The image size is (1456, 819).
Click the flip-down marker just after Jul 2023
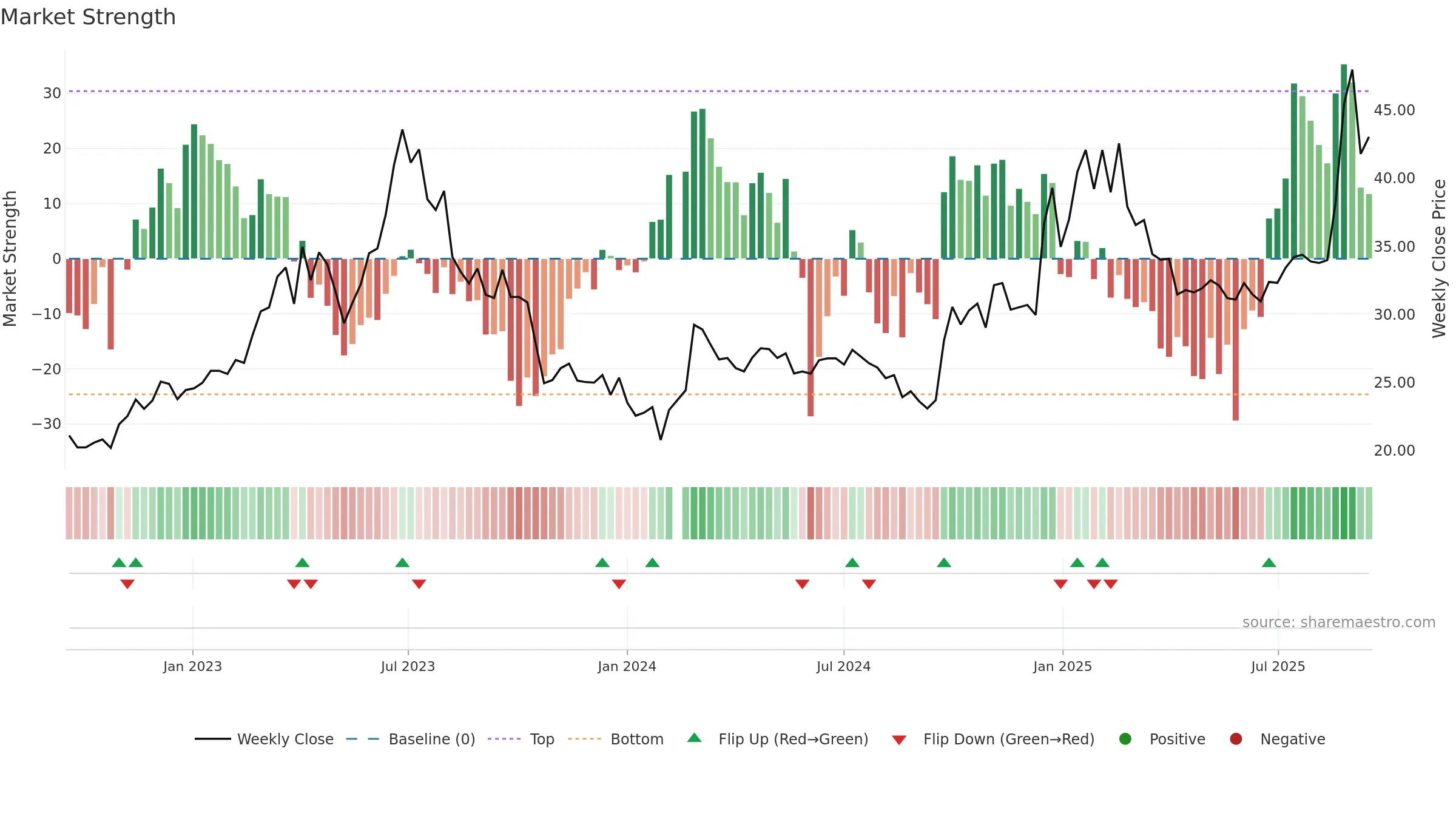(419, 584)
